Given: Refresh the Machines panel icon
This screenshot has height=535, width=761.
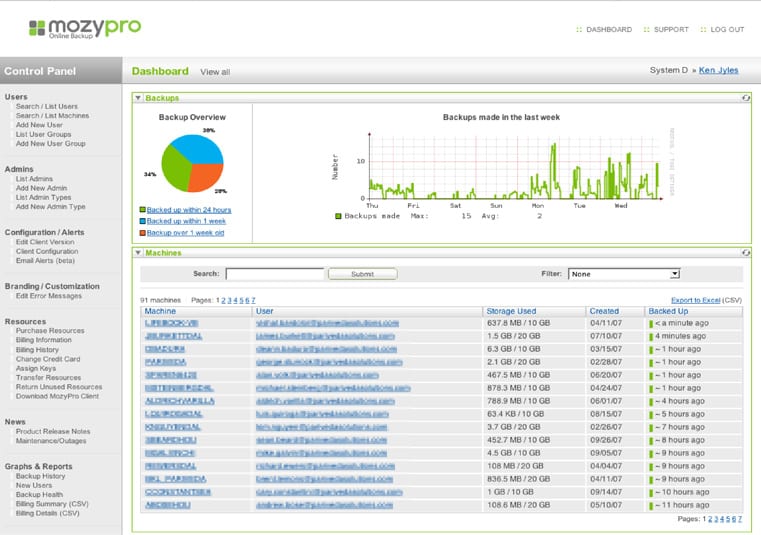Looking at the screenshot, I should (x=745, y=252).
